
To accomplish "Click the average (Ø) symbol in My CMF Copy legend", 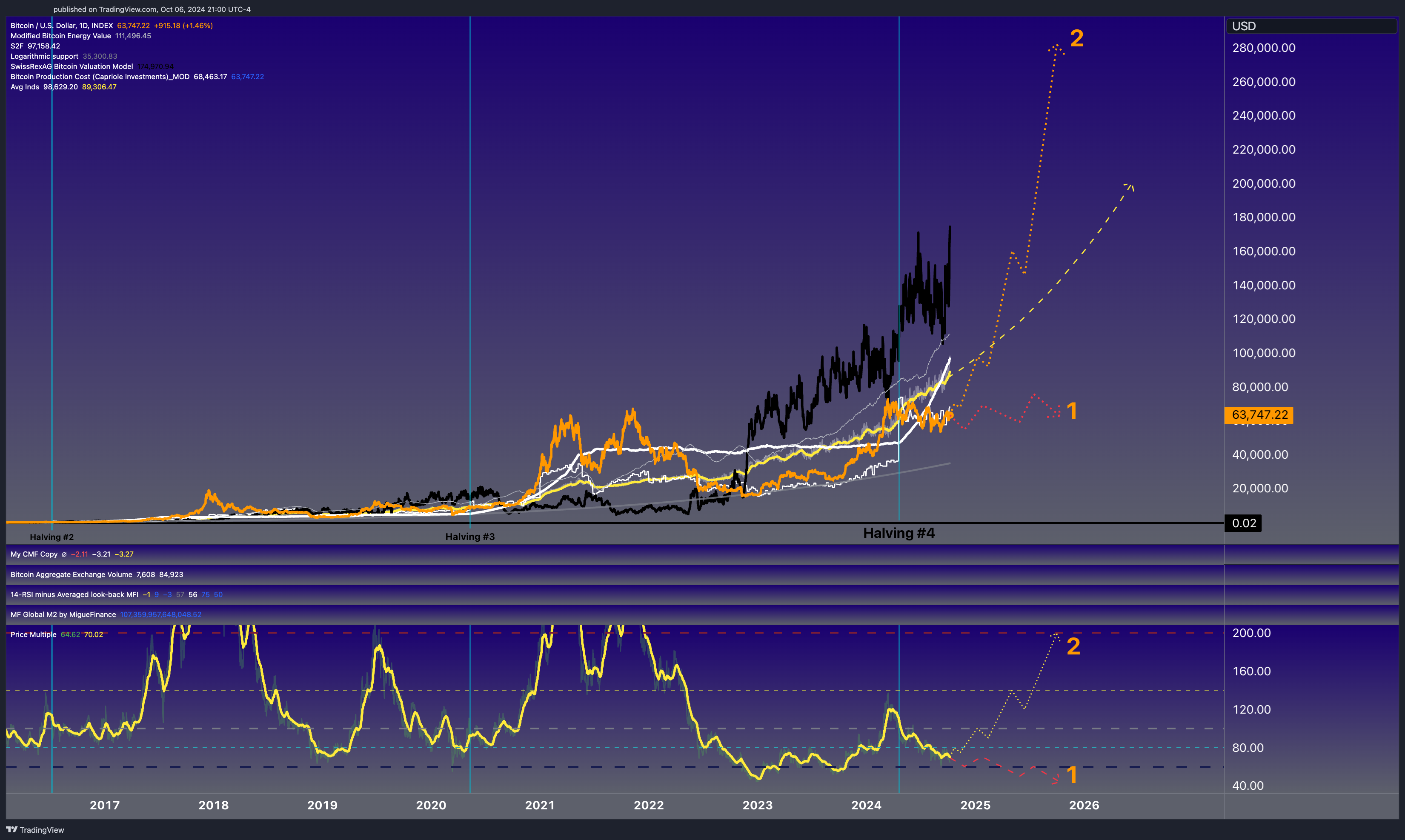I will 64,554.
